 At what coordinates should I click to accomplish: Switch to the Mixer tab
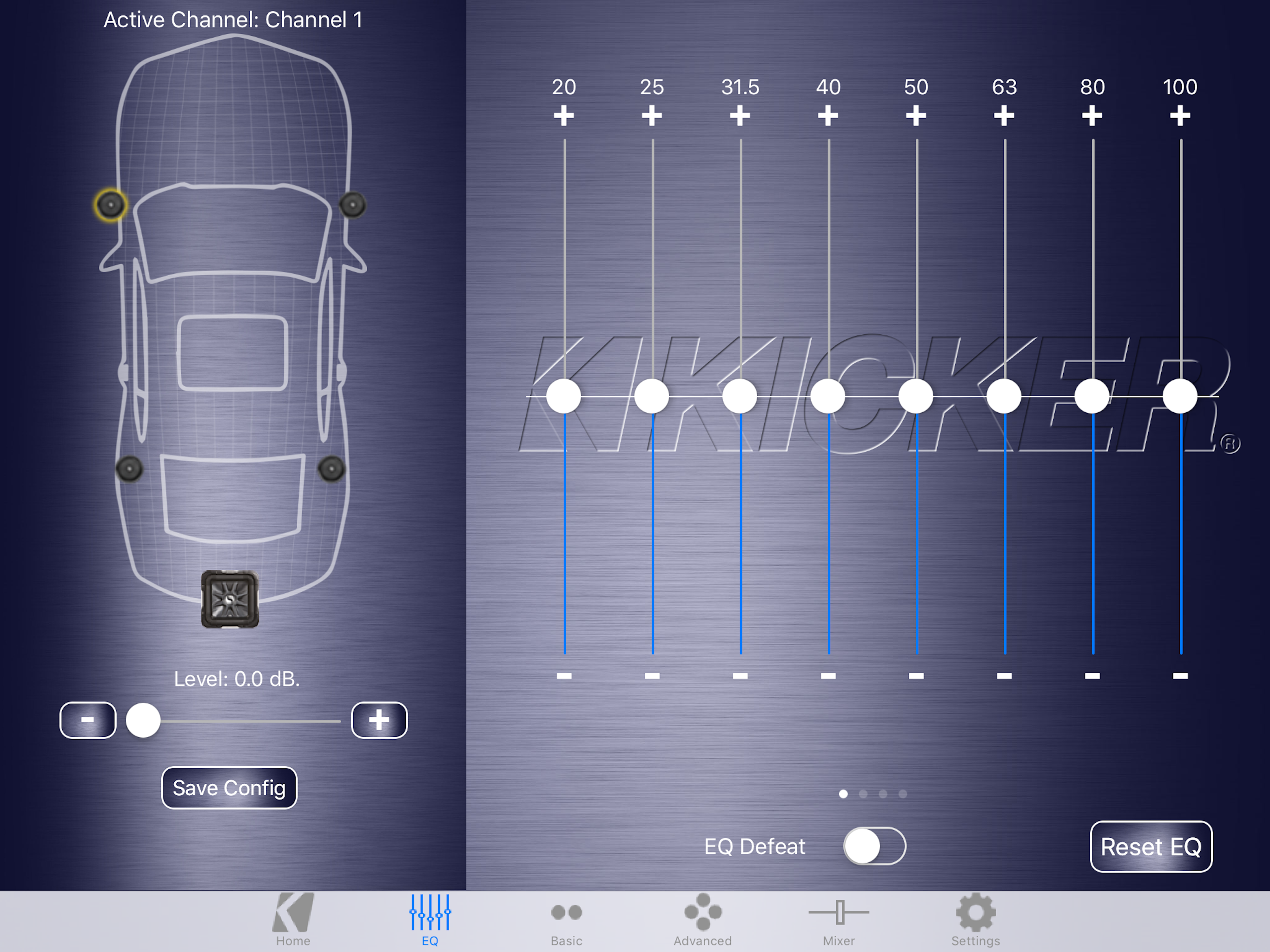(x=838, y=919)
